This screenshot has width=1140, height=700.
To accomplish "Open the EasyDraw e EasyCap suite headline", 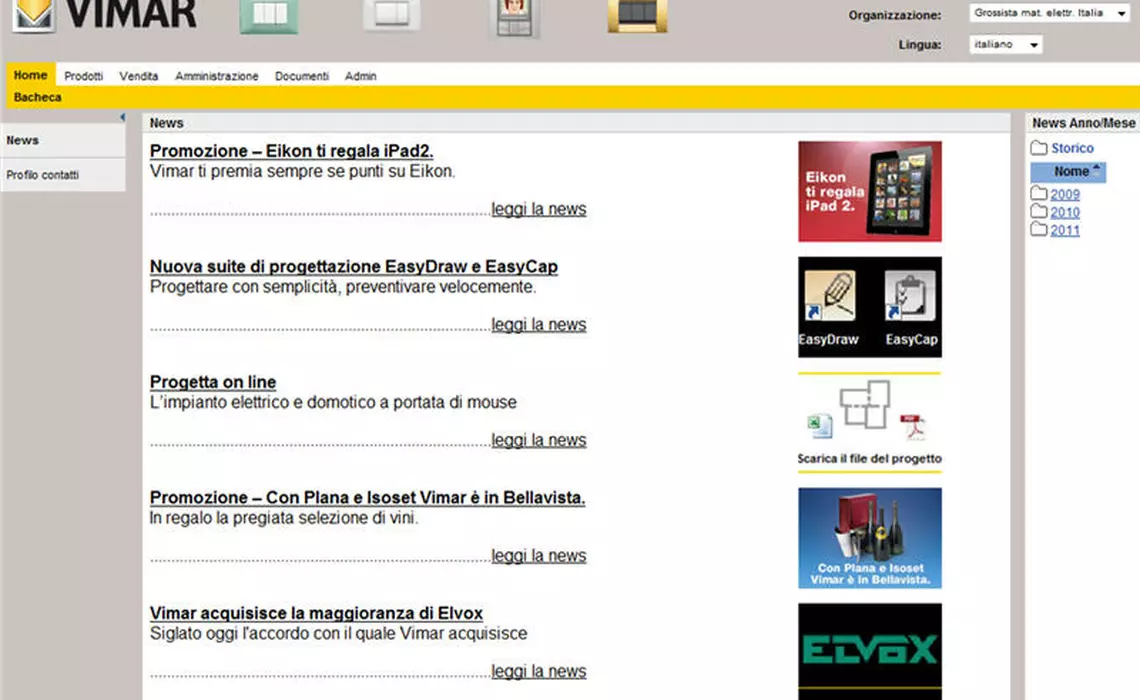I will click(x=354, y=266).
